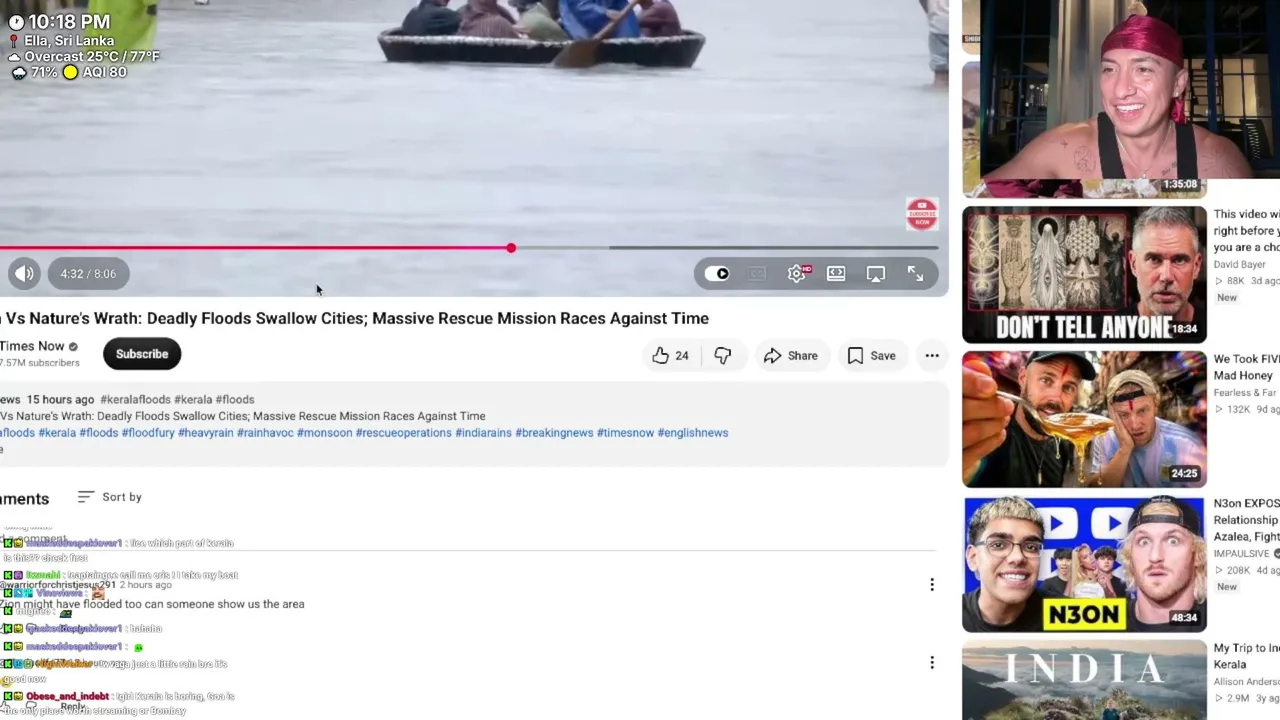Open the INDIA Kerala trip video thumbnail
Image resolution: width=1280 pixels, height=720 pixels.
click(1084, 680)
